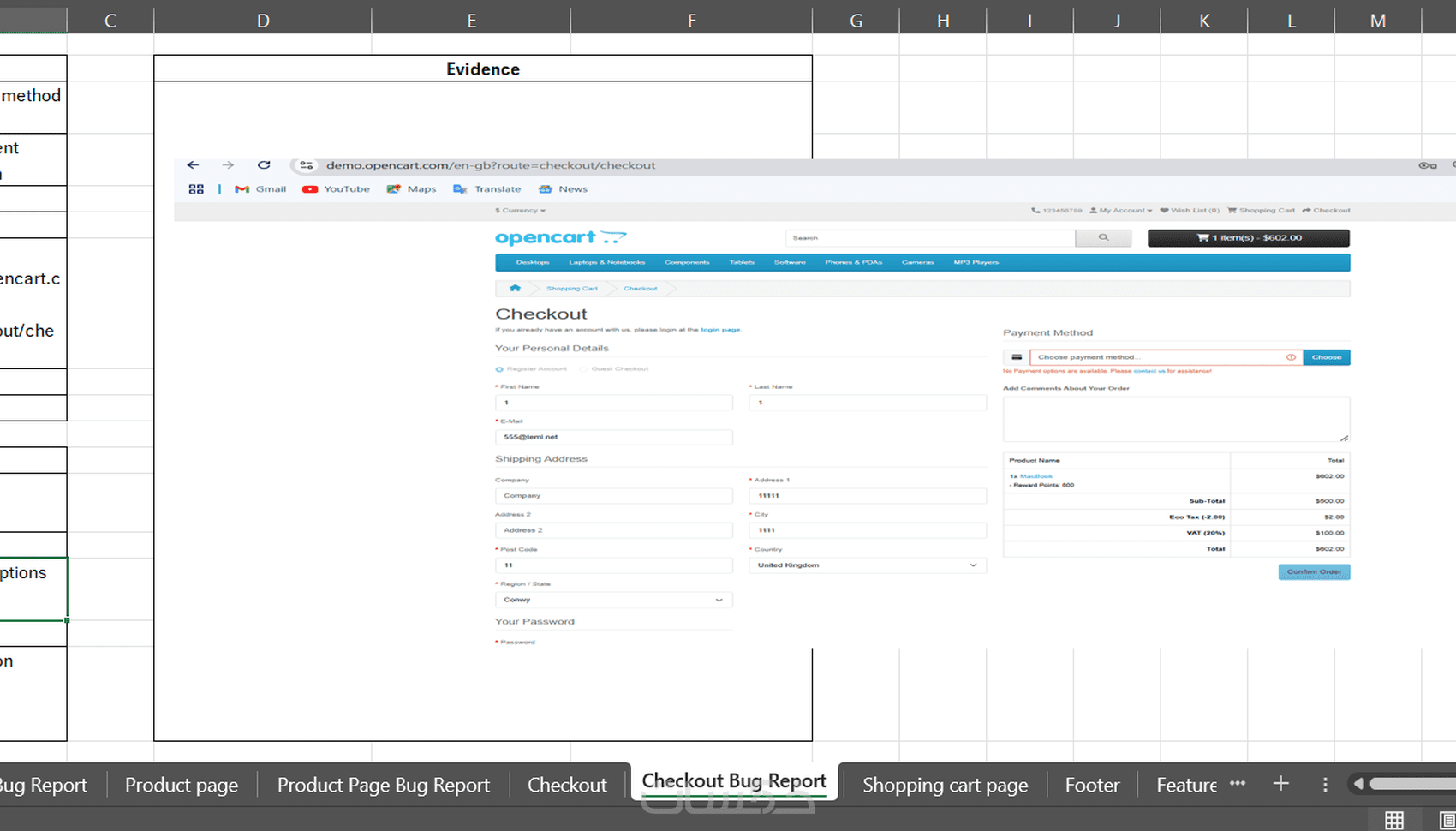The width and height of the screenshot is (1456, 831).
Task: Switch to the Product Page Bug Report tab
Action: (384, 785)
